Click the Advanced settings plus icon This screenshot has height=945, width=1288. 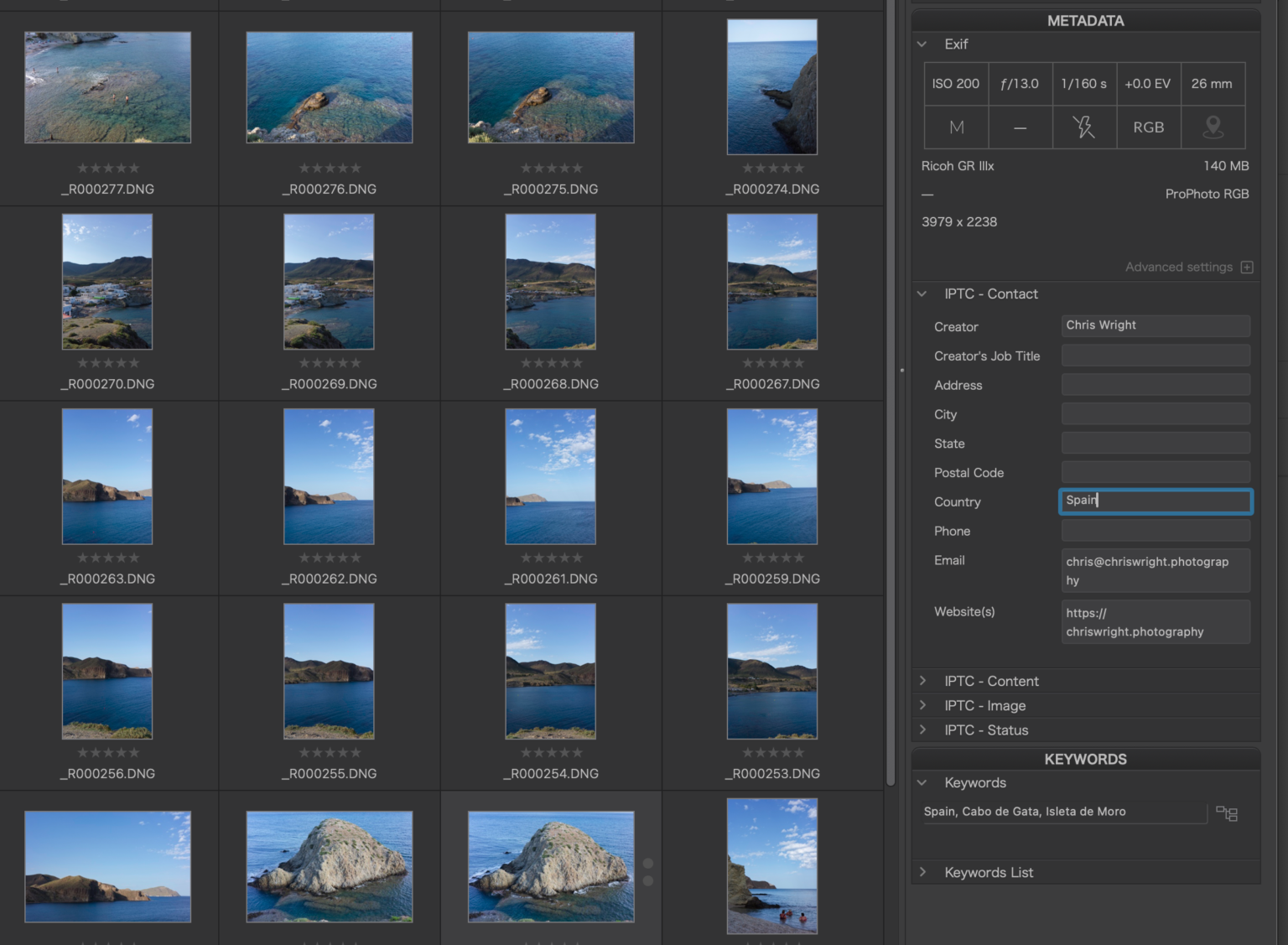tap(1247, 267)
